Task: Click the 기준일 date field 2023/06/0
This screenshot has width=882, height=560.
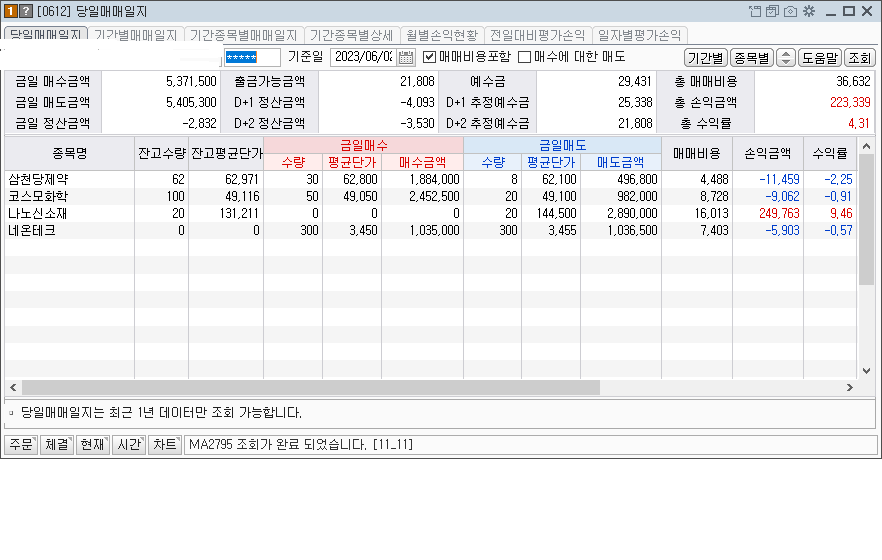Action: click(363, 57)
